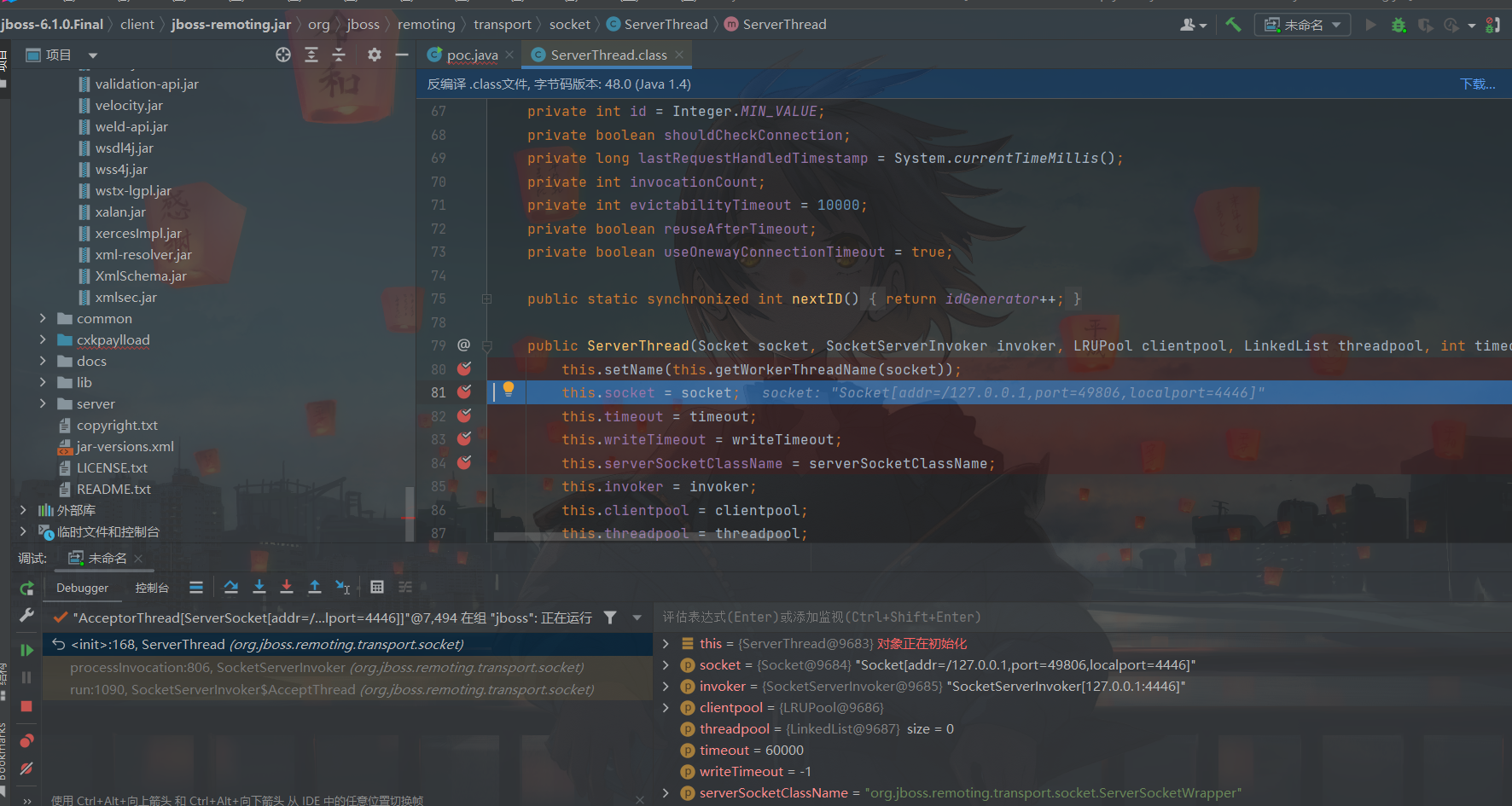Open View Breakpoints double red circle icon
The width and height of the screenshot is (1512, 806).
pyautogui.click(x=26, y=740)
